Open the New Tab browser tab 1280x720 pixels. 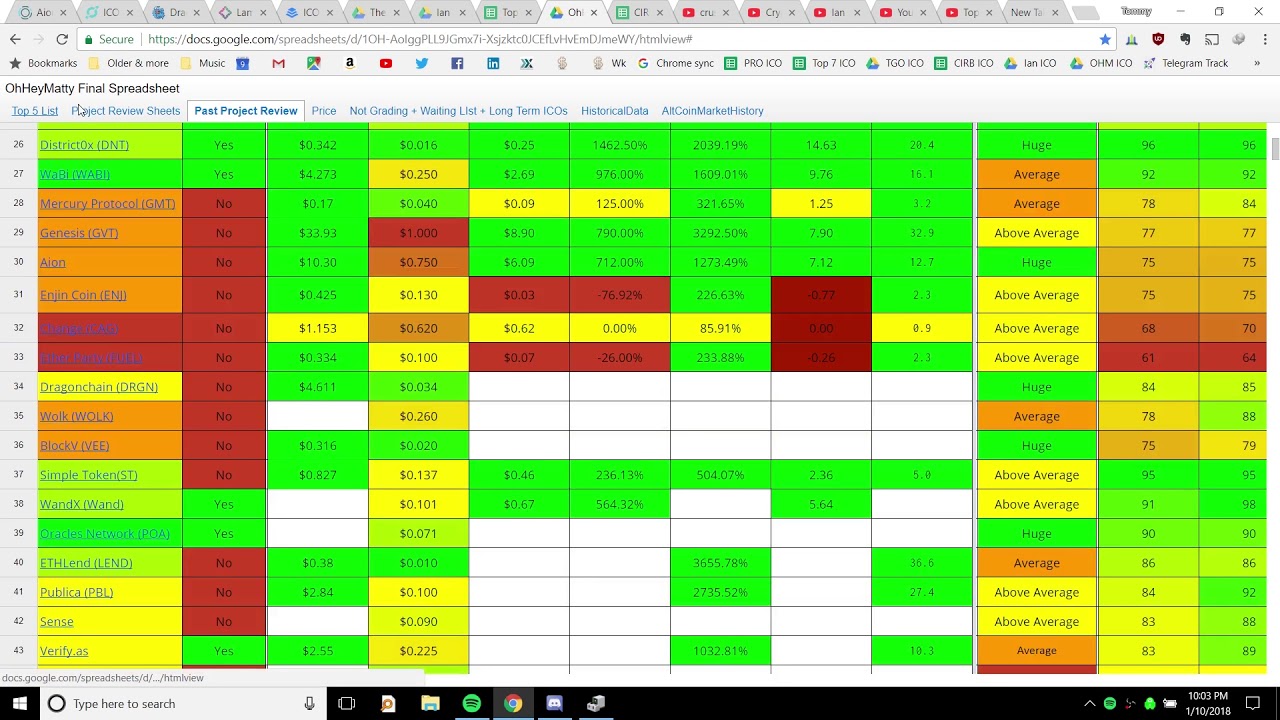1031,13
